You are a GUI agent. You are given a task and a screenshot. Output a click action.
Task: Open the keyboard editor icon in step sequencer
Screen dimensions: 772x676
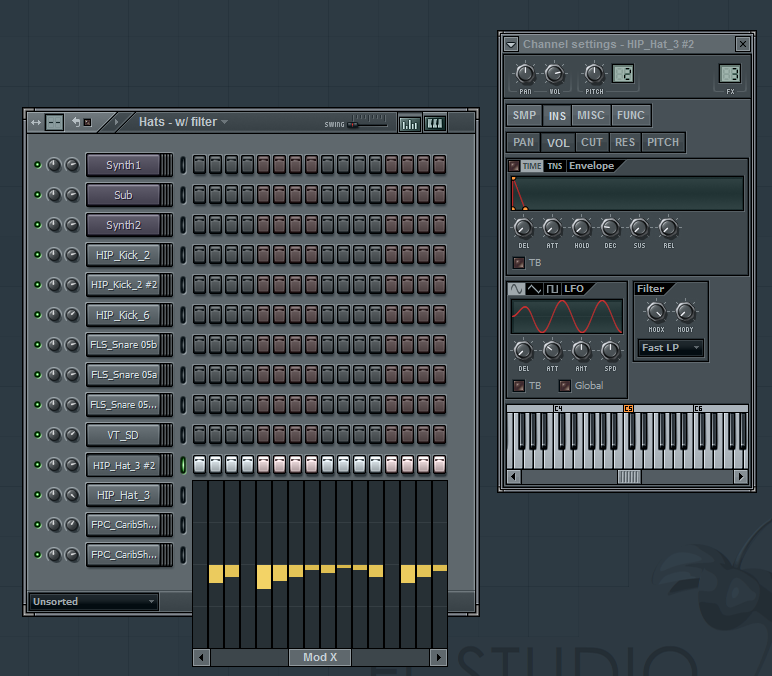435,123
